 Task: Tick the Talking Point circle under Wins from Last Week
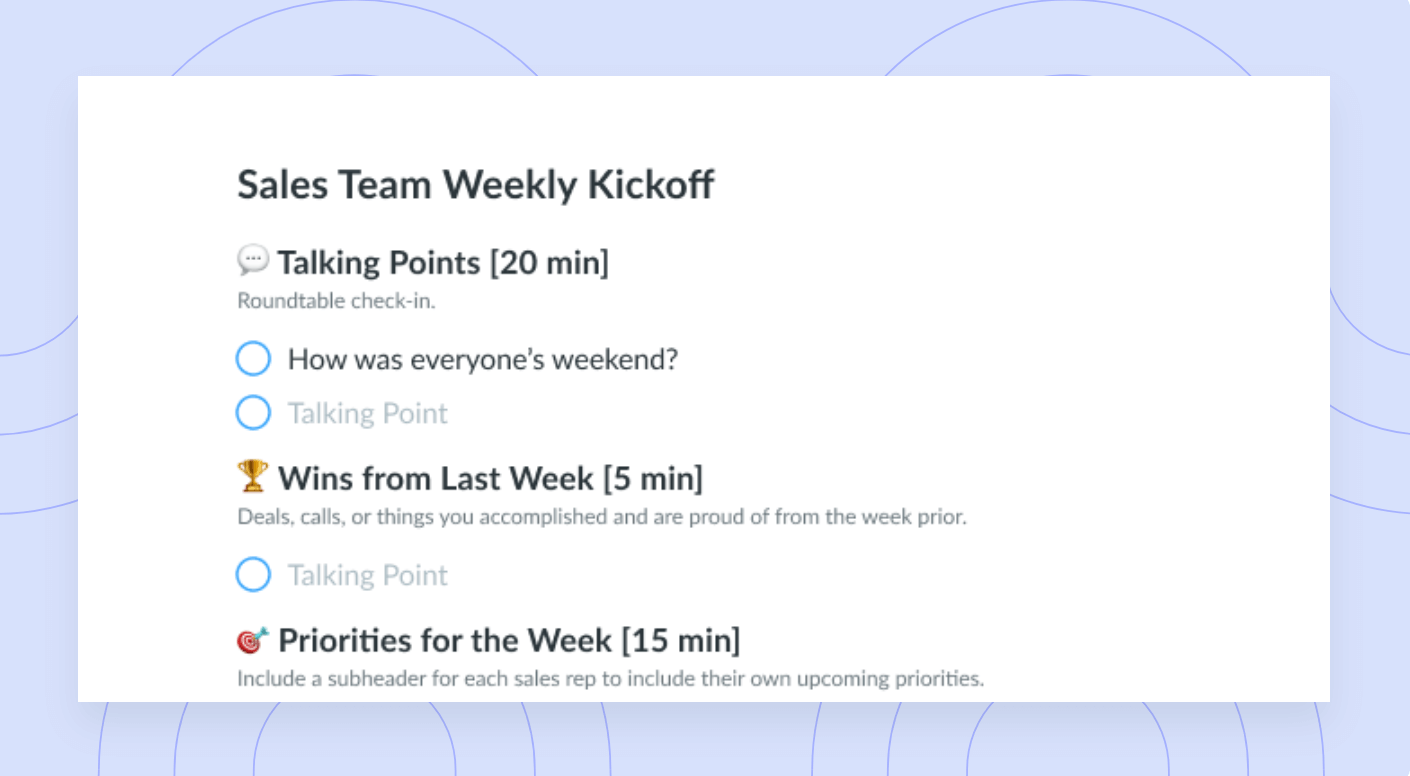pos(253,575)
